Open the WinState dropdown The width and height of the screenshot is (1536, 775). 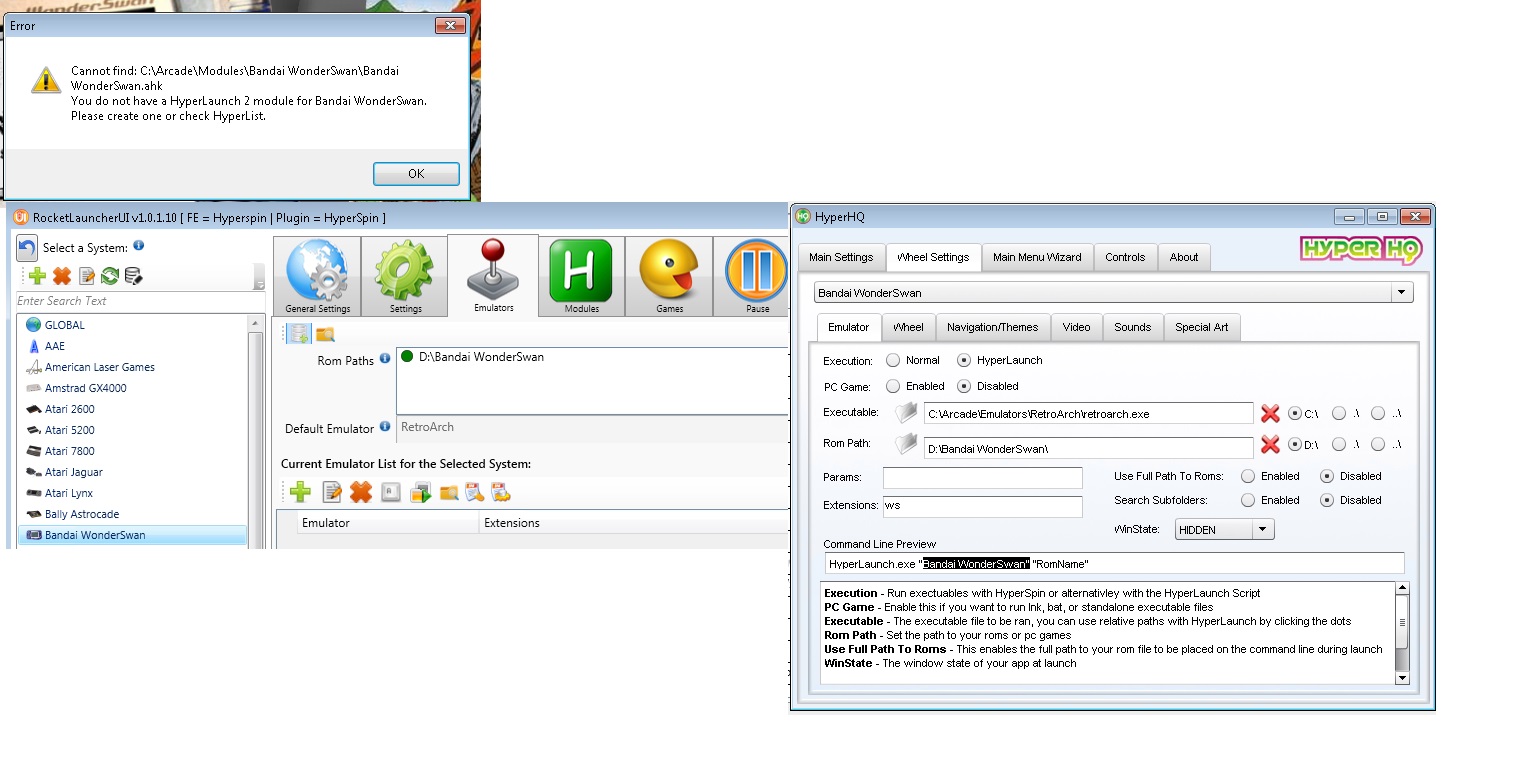pyautogui.click(x=1262, y=530)
